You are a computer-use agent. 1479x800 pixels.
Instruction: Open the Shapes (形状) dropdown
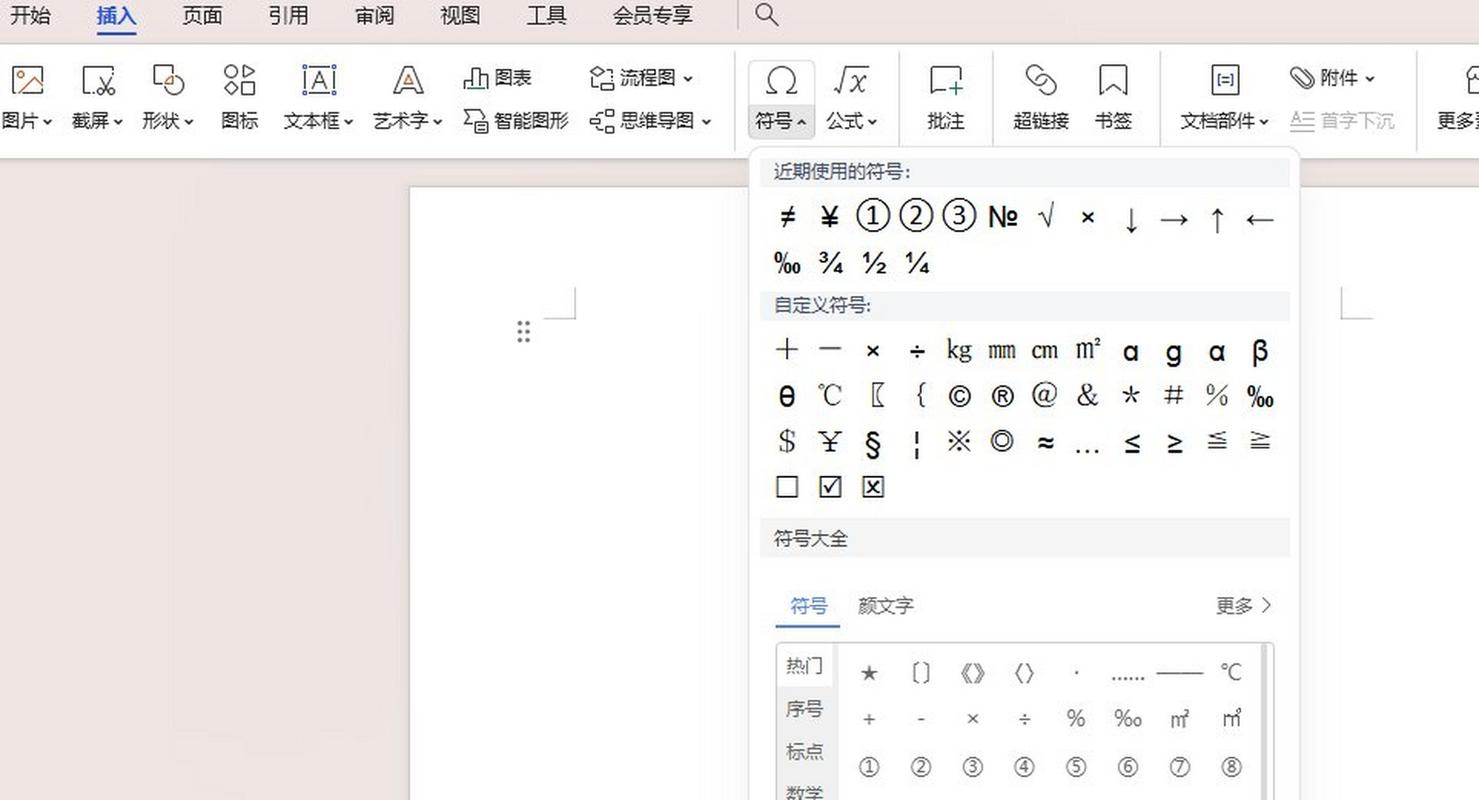[167, 120]
